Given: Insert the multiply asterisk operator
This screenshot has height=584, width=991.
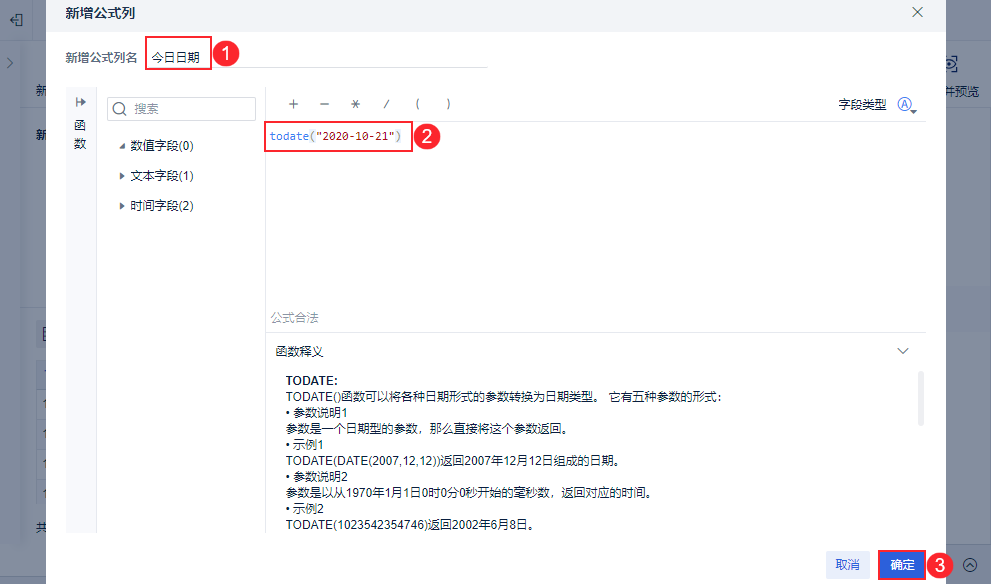Looking at the screenshot, I should pos(355,104).
